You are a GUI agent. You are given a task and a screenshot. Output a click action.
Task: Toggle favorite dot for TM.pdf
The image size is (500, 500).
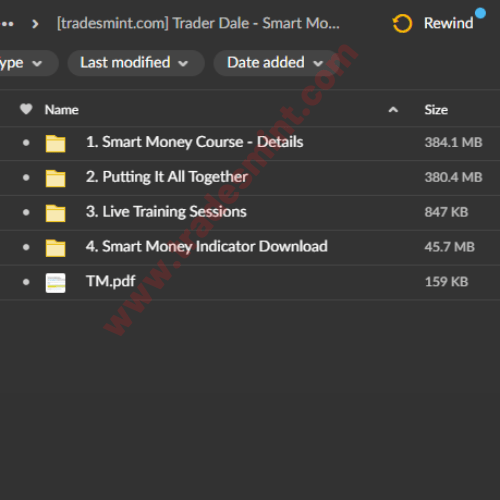pyautogui.click(x=26, y=282)
